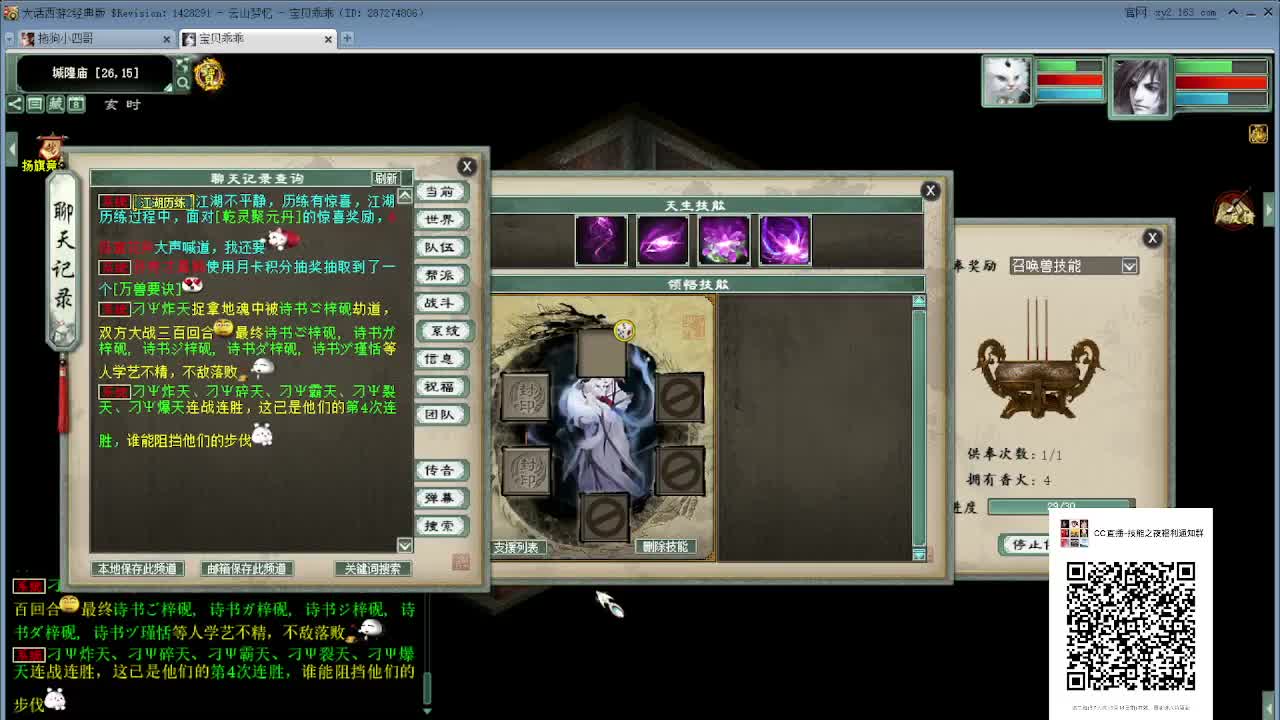Switch to the 帮派 chat channel tab
Viewport: 1280px width, 720px height.
(441, 275)
